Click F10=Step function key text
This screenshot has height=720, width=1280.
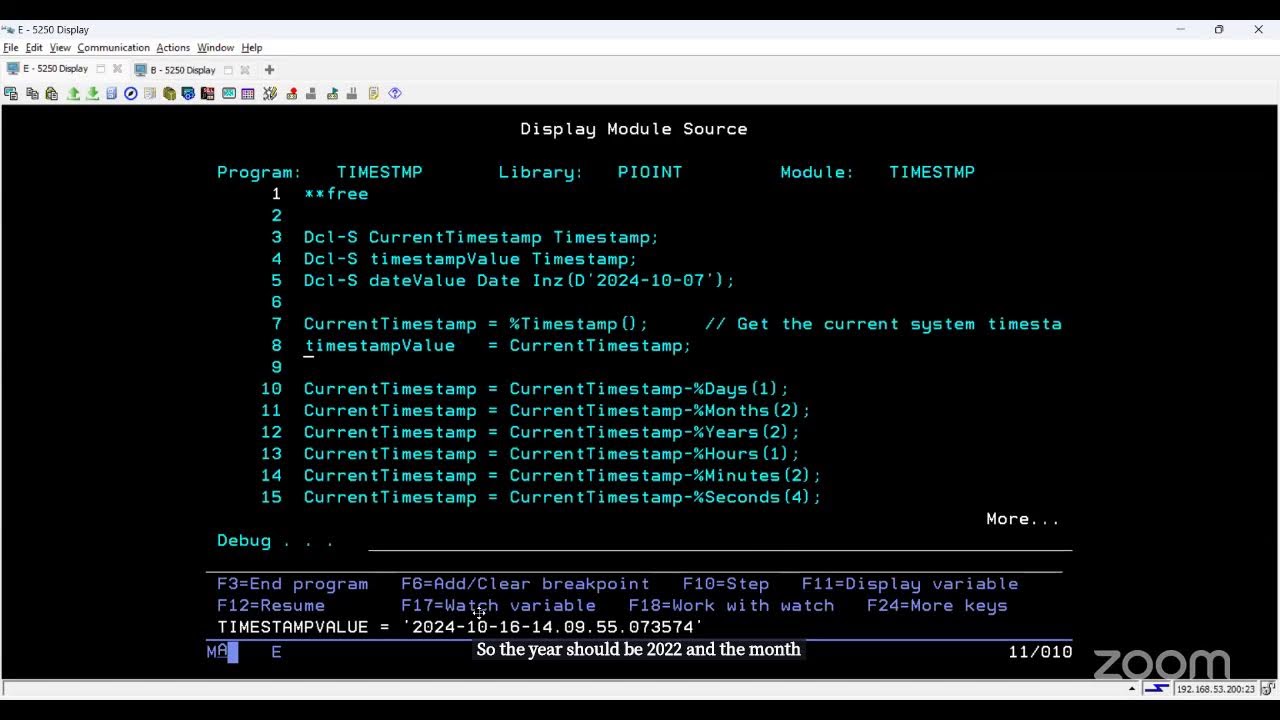click(x=726, y=584)
